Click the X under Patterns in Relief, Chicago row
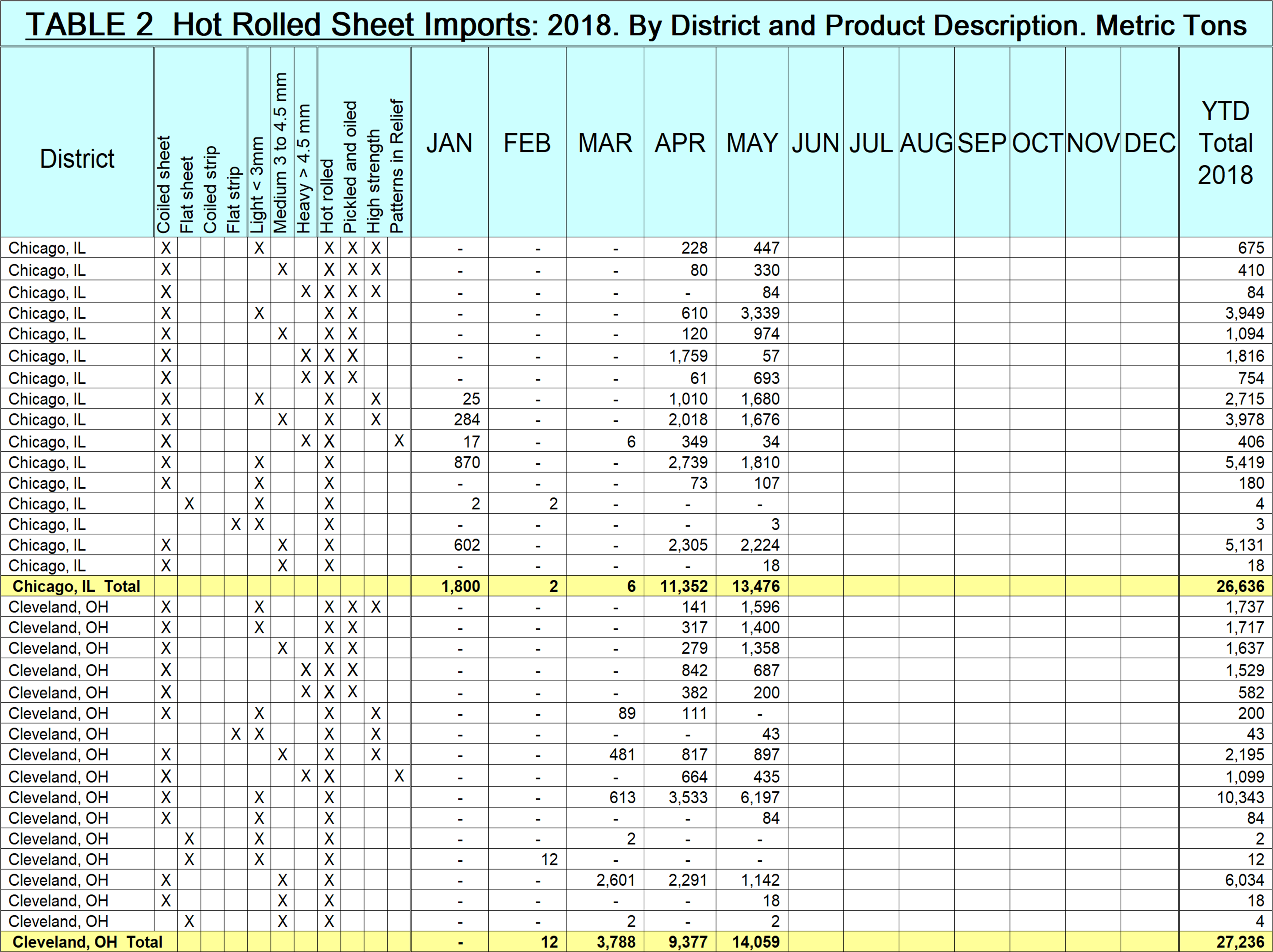The width and height of the screenshot is (1273, 952). point(399,442)
